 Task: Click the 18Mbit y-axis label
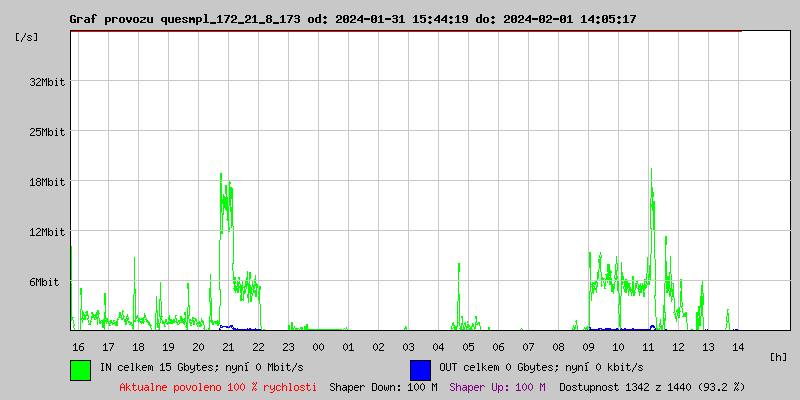47,182
